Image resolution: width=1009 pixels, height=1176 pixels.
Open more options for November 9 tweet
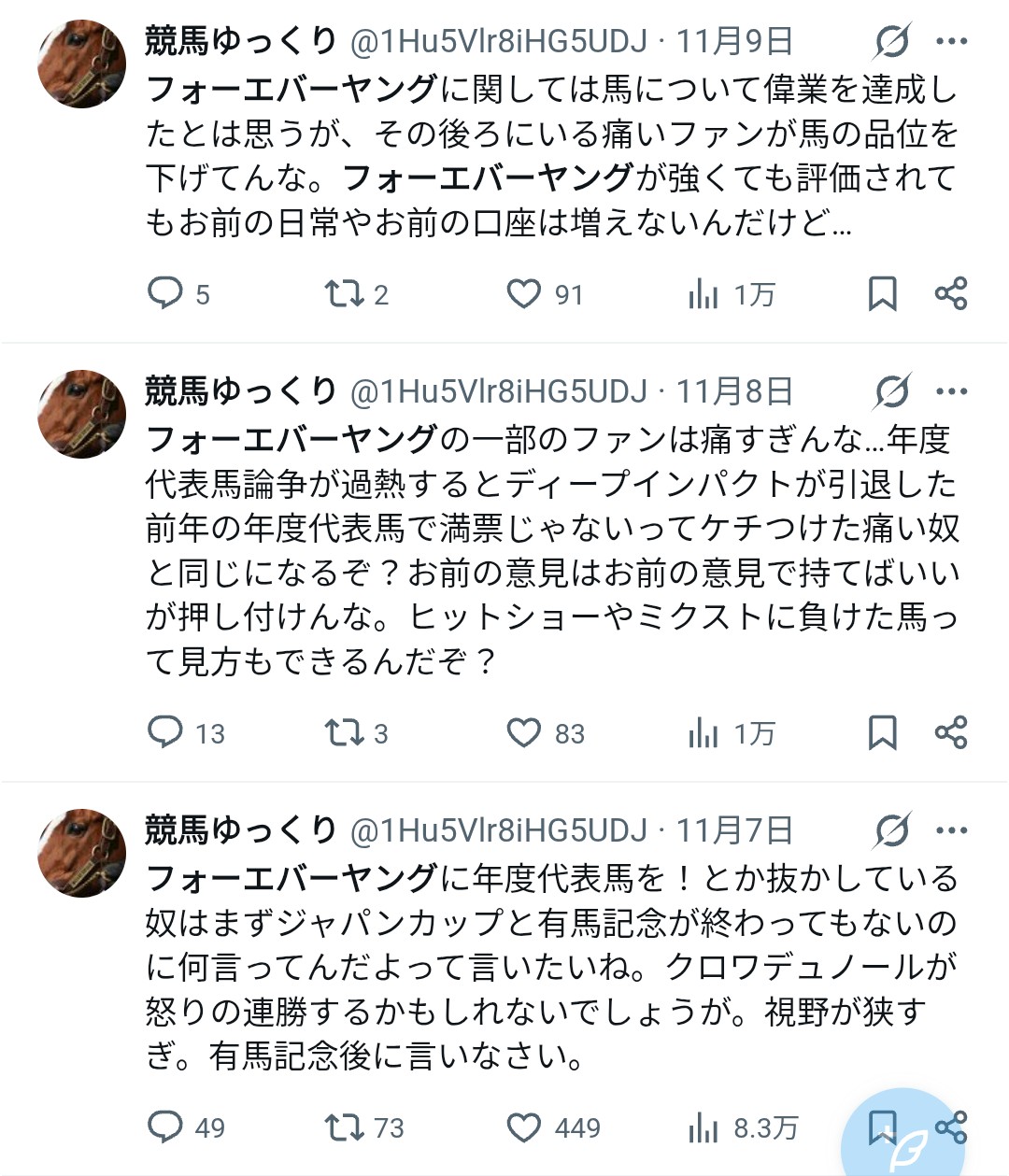coord(951,41)
